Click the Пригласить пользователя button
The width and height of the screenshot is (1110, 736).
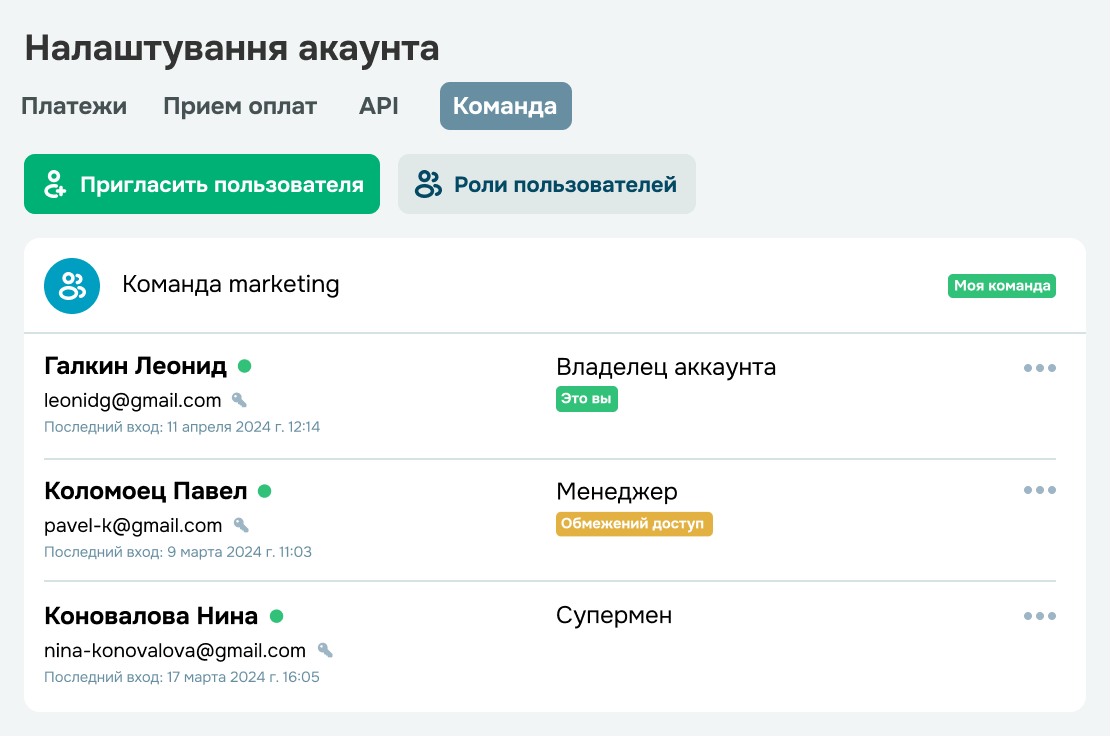[202, 184]
